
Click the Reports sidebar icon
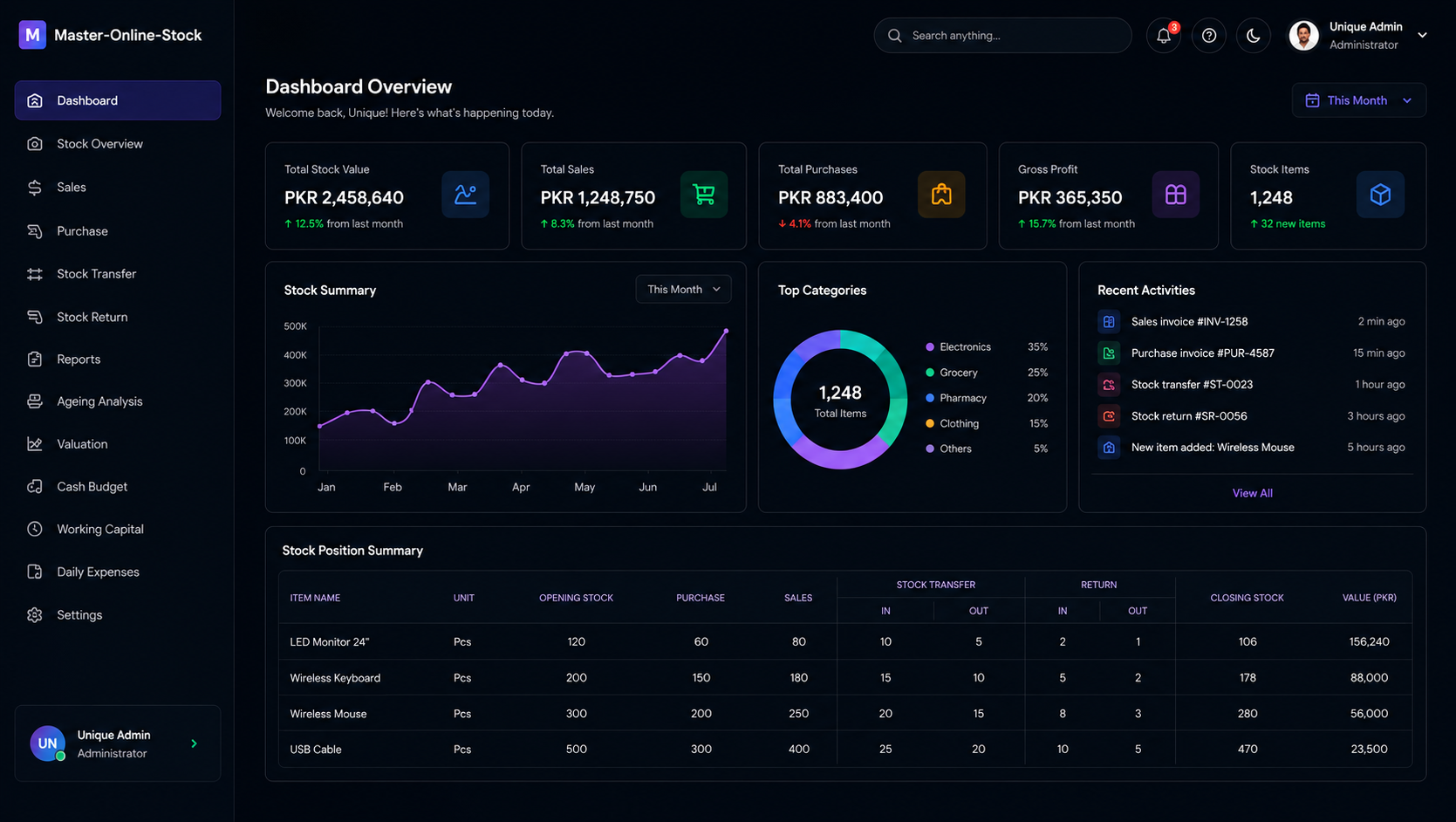click(35, 359)
